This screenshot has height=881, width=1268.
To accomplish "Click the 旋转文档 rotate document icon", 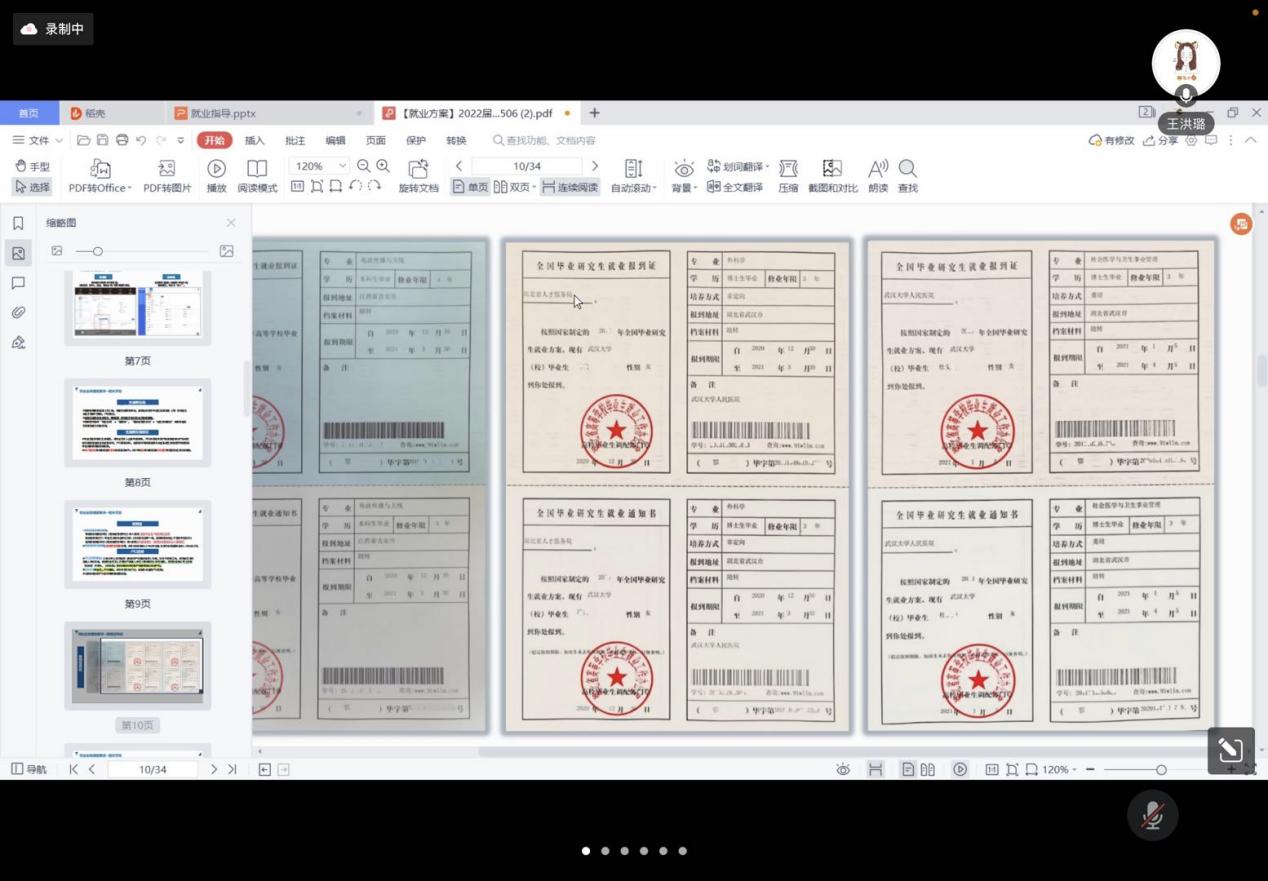I will click(418, 176).
